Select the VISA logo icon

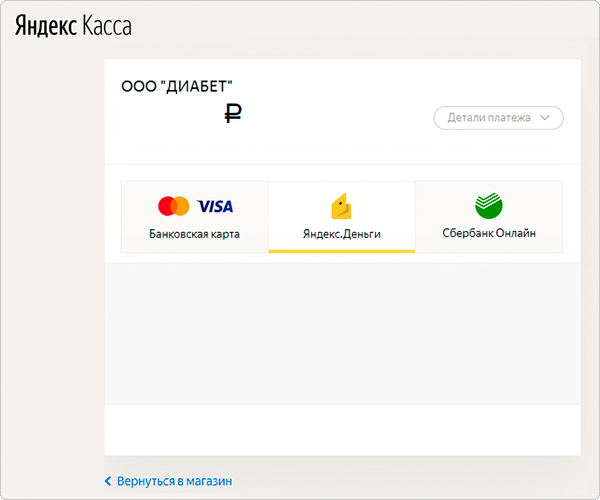tap(215, 207)
